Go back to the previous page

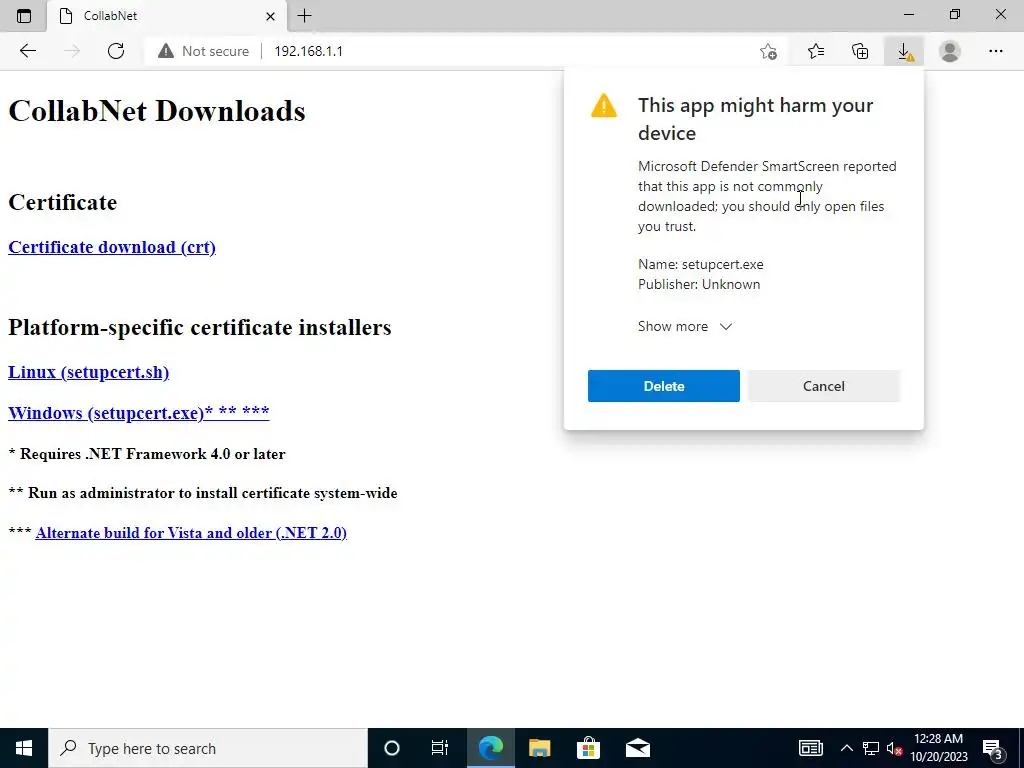tap(27, 51)
